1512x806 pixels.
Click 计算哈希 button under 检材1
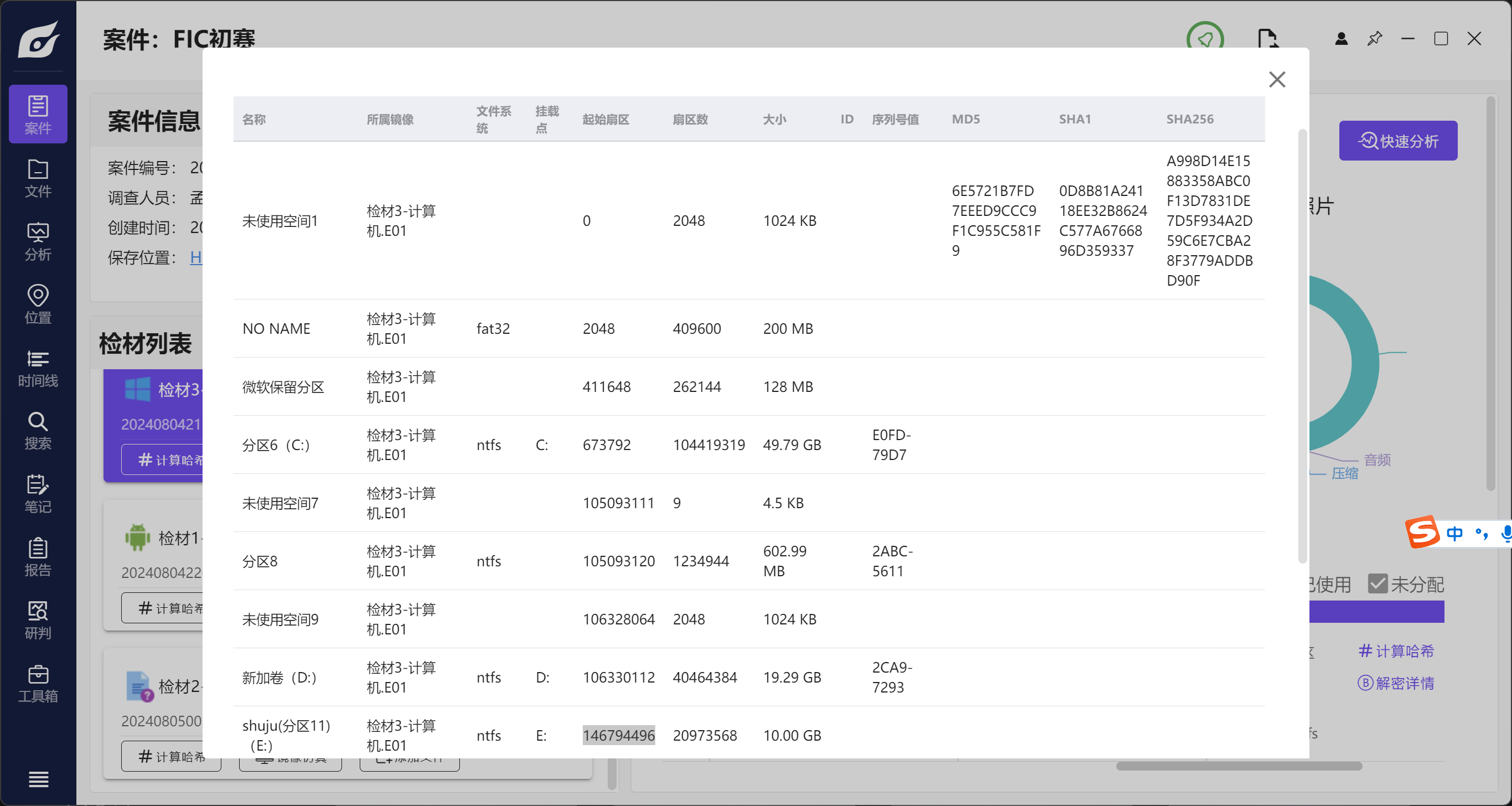click(163, 608)
